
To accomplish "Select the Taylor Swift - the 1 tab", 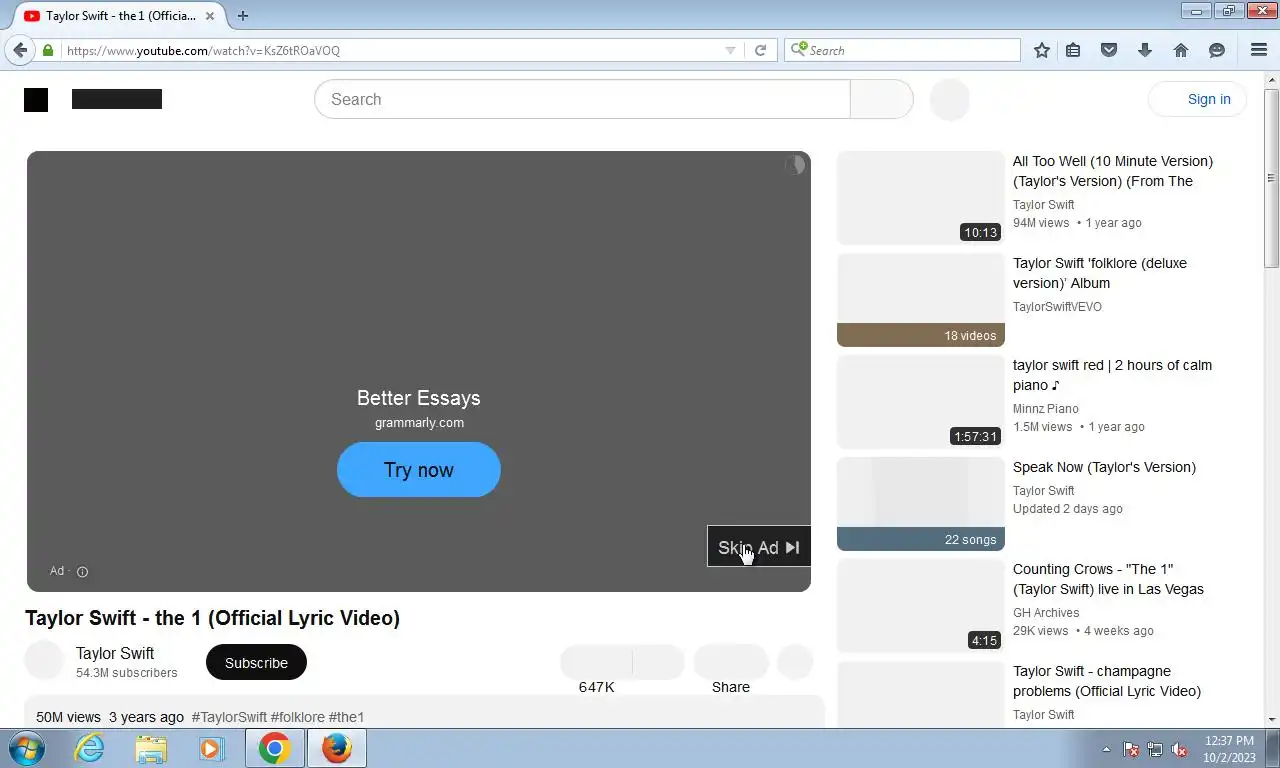I will pos(120,16).
